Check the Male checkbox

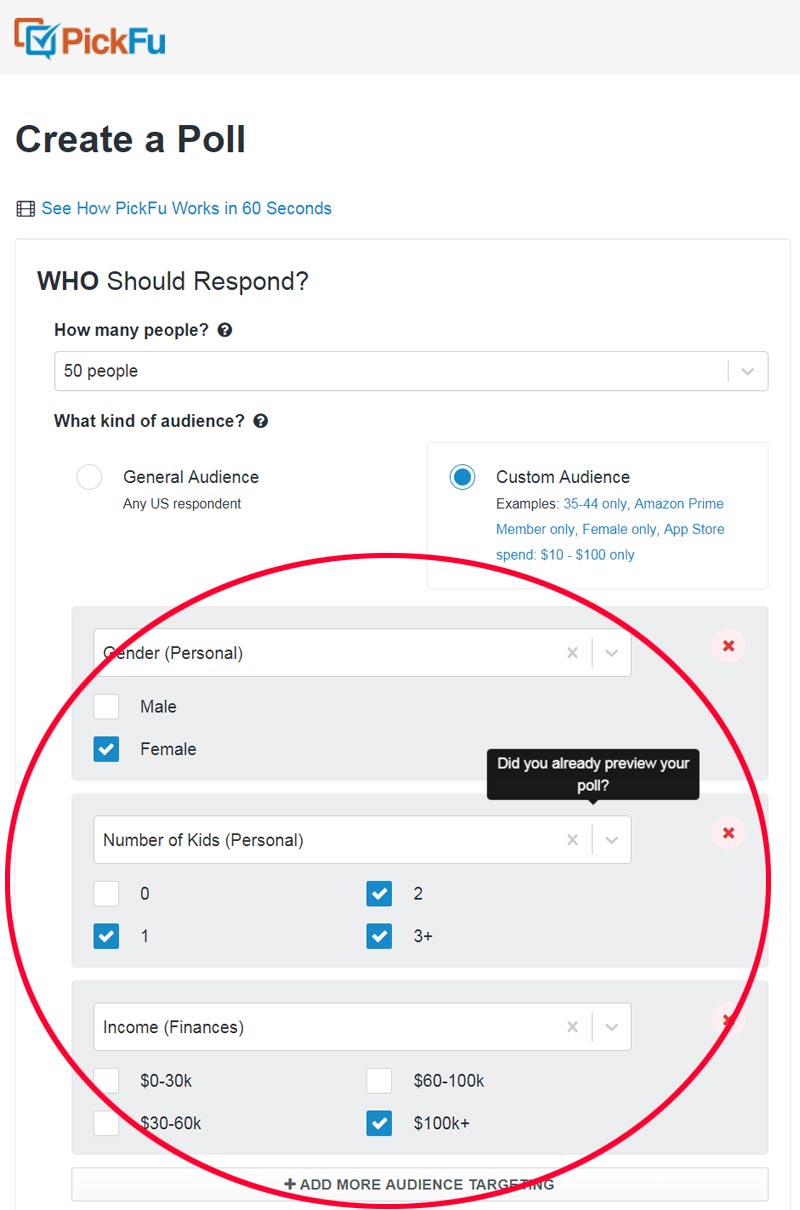[106, 706]
